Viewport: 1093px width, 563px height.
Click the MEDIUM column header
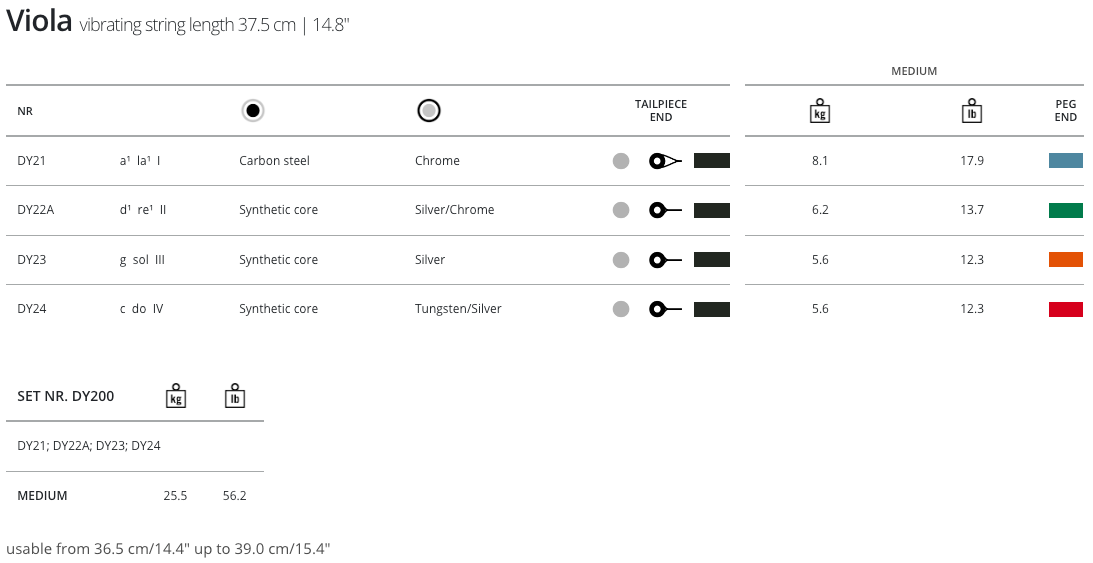coord(914,71)
